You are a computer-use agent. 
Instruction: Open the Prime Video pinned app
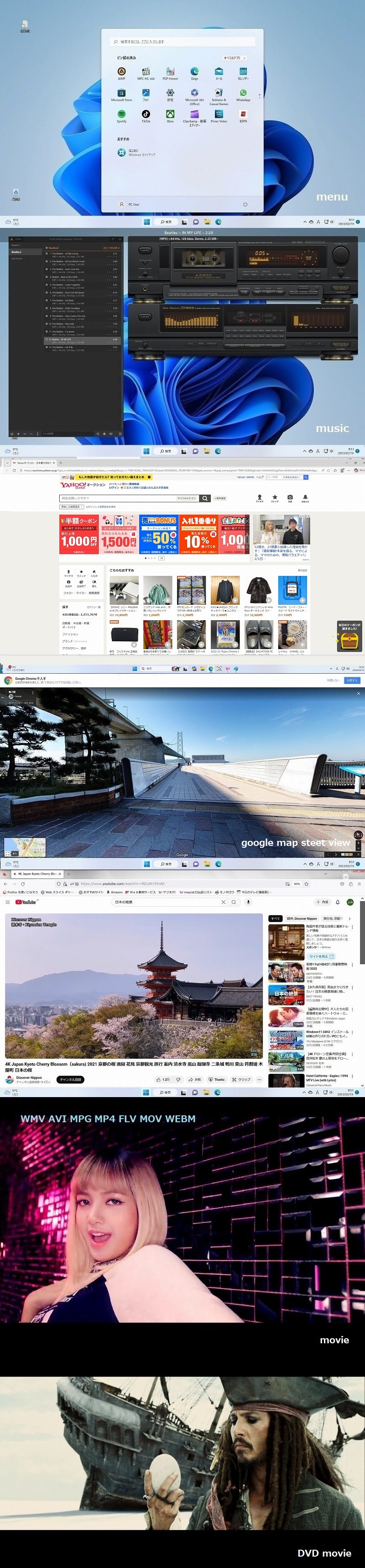(219, 114)
